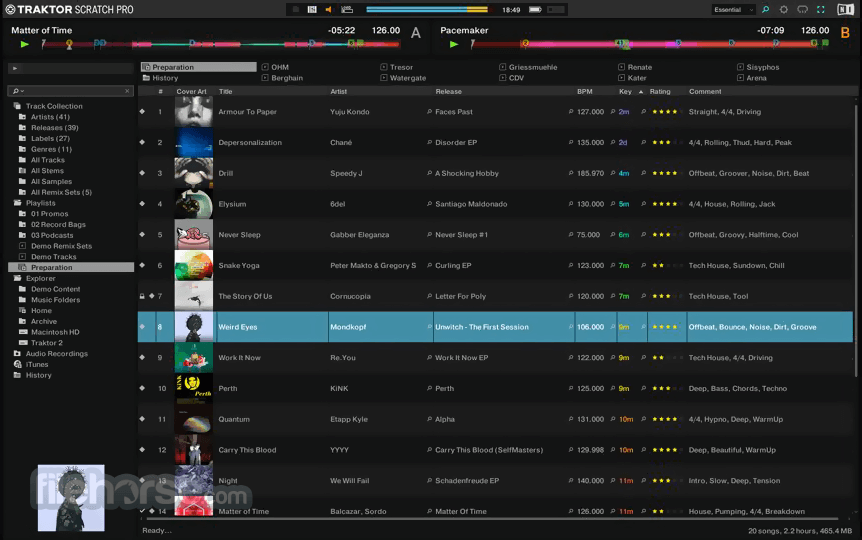Click the BPM search icon for Quantum
The image size is (862, 540).
click(x=612, y=419)
